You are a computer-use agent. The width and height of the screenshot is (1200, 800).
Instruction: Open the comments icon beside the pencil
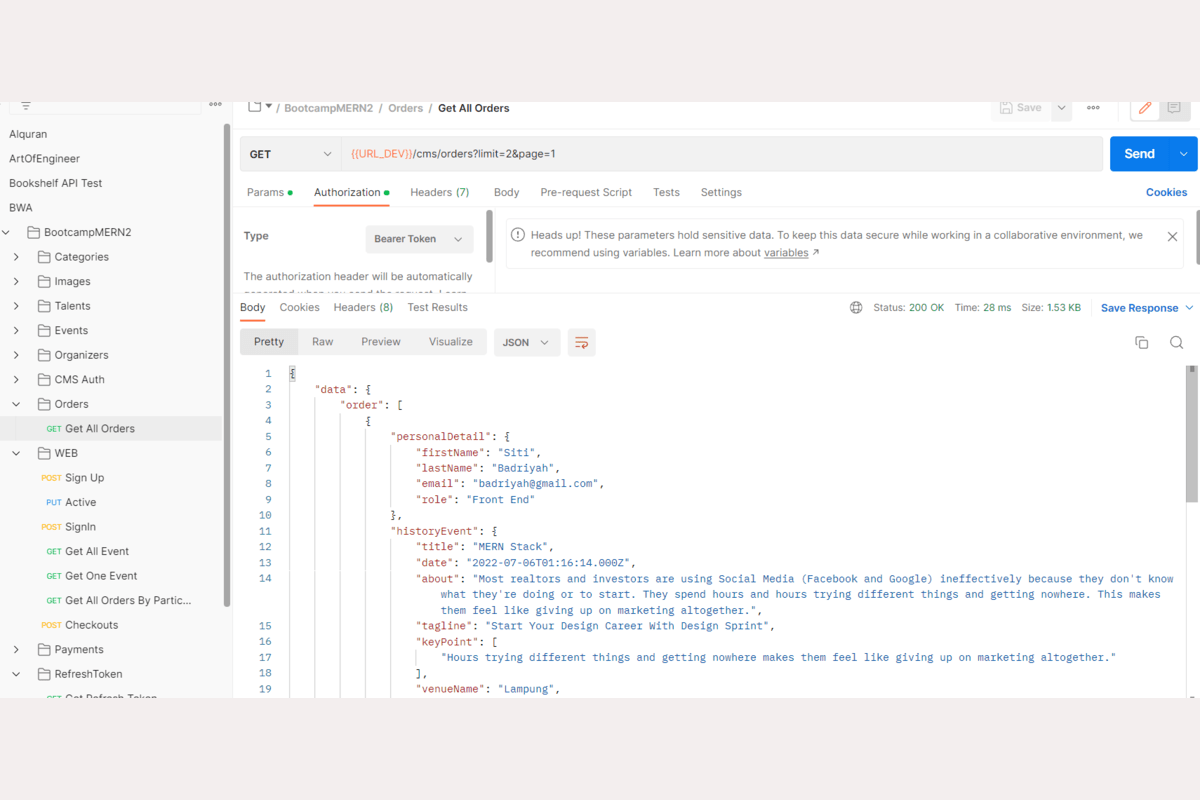[1174, 108]
